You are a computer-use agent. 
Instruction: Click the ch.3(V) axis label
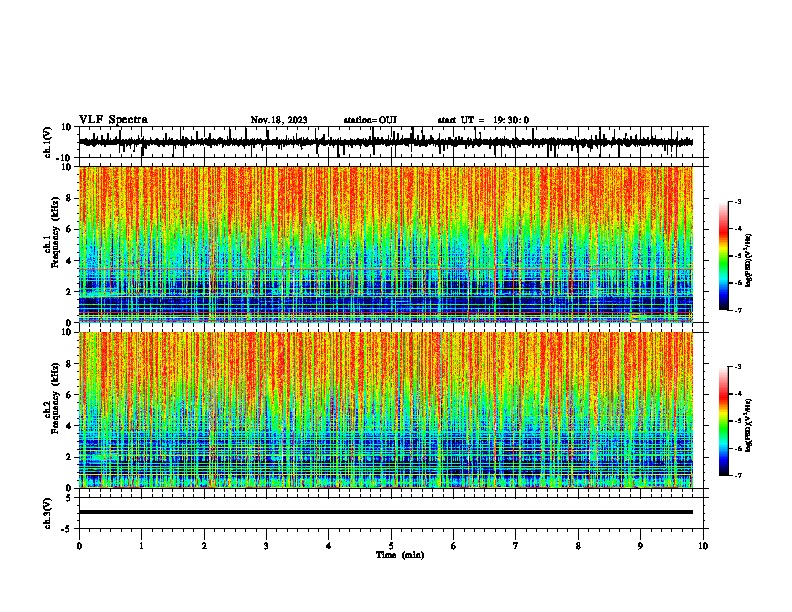point(48,513)
